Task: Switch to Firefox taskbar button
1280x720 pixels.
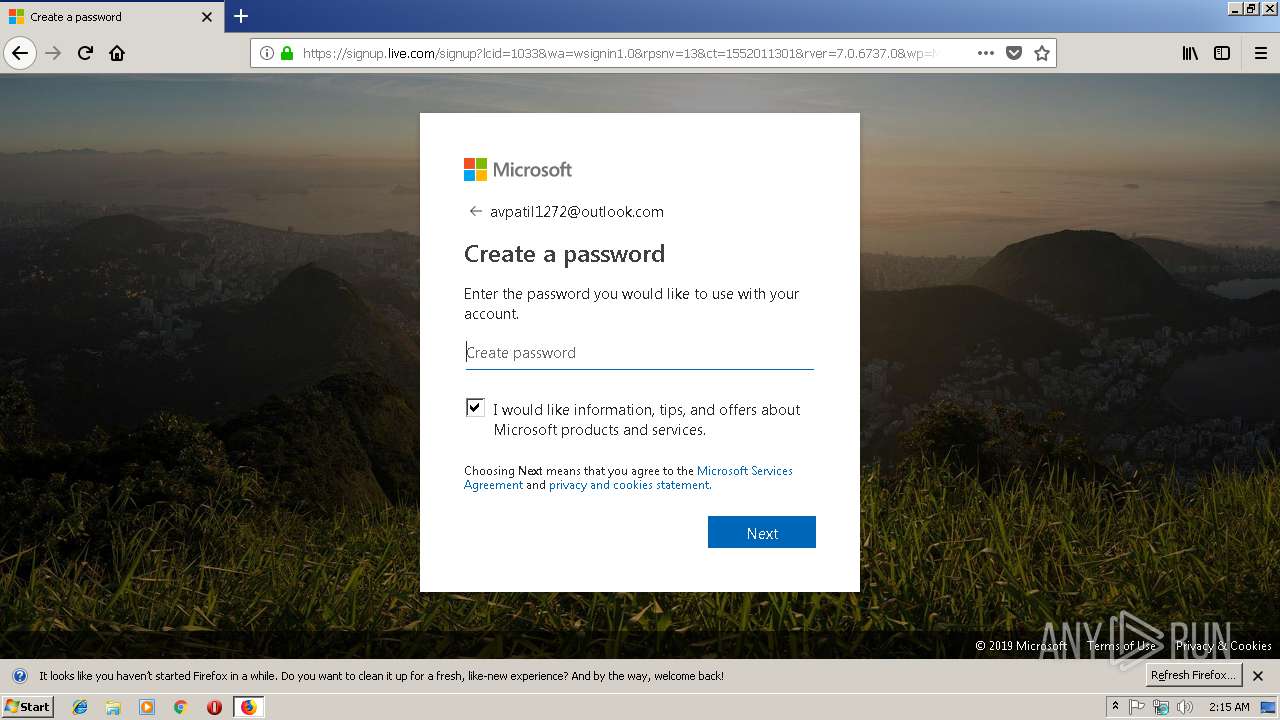Action: tap(248, 707)
